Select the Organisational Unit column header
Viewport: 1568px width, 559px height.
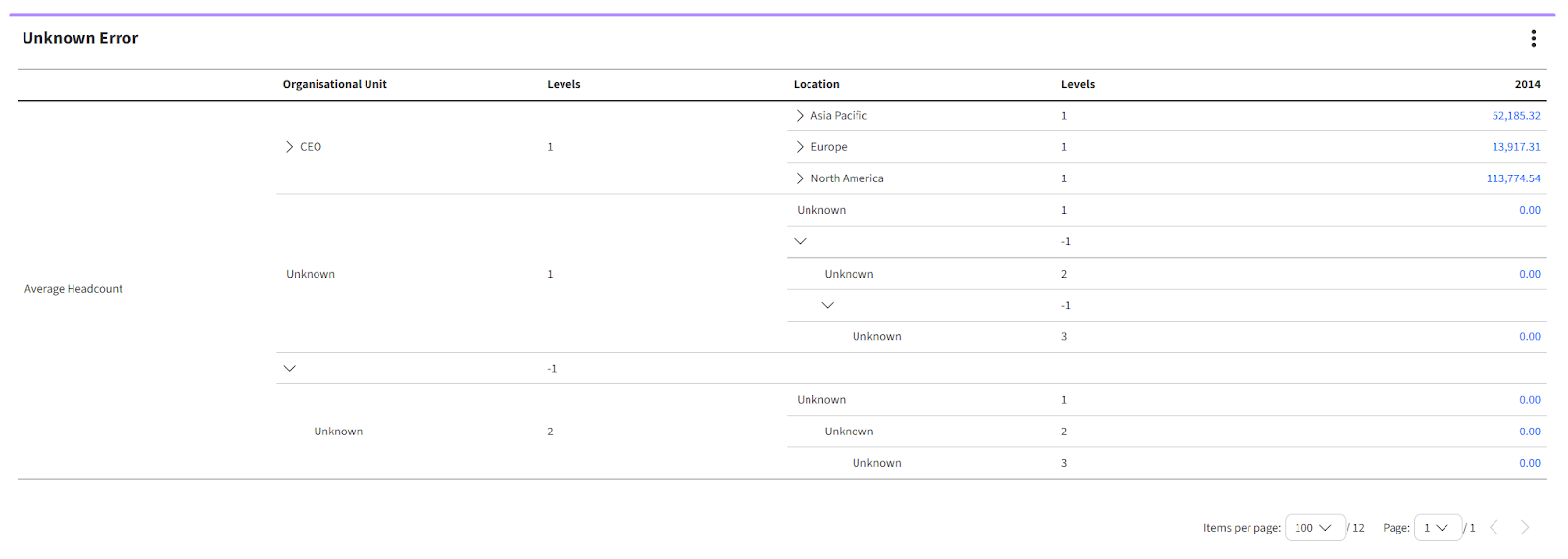point(334,85)
